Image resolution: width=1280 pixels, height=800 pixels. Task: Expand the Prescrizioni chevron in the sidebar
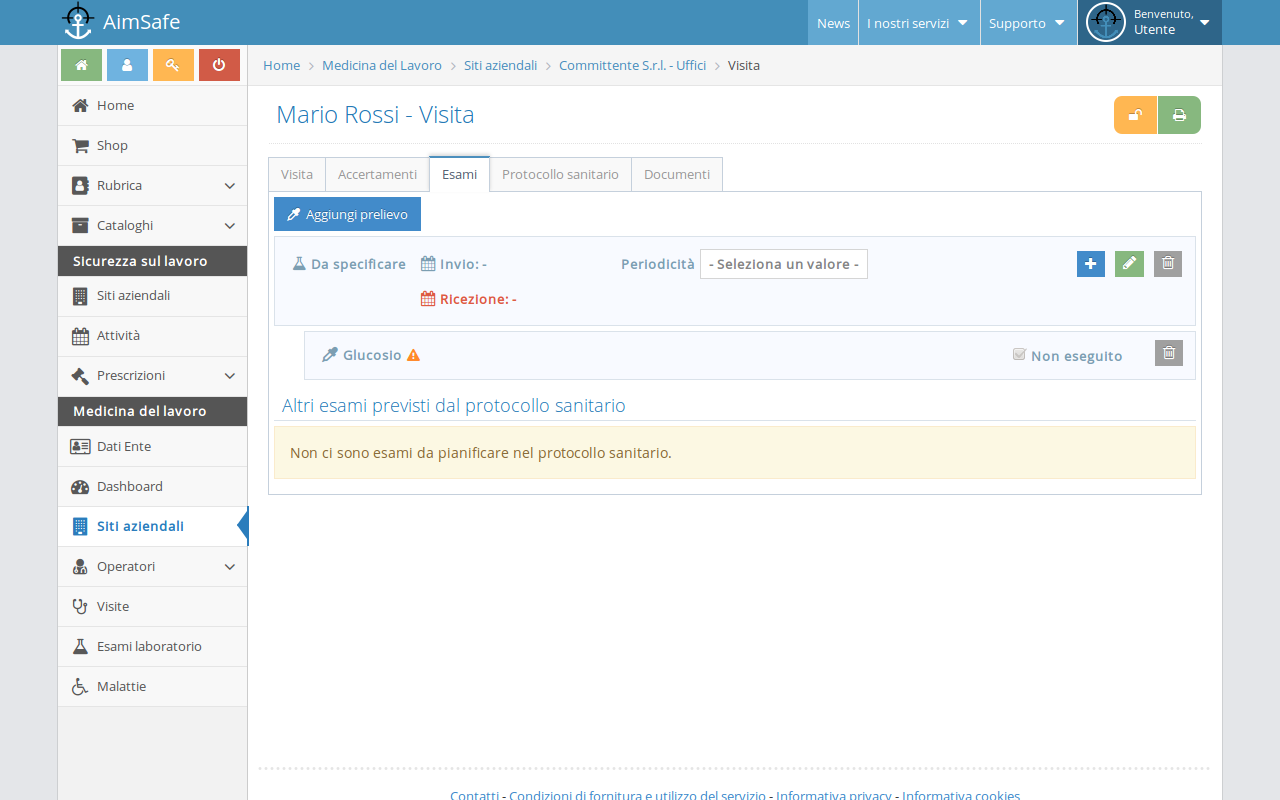click(x=230, y=376)
